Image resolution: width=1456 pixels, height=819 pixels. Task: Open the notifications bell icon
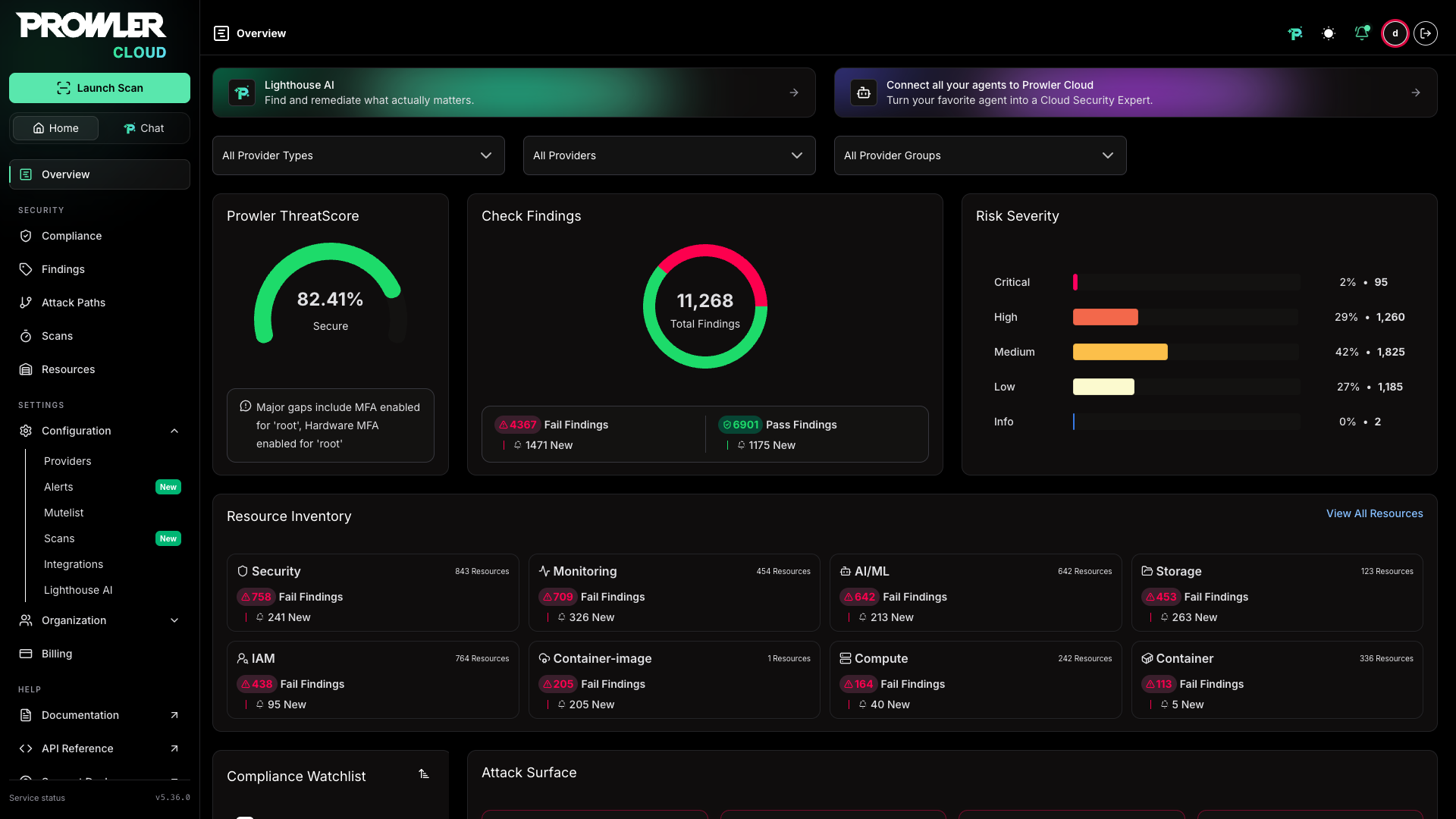1362,33
